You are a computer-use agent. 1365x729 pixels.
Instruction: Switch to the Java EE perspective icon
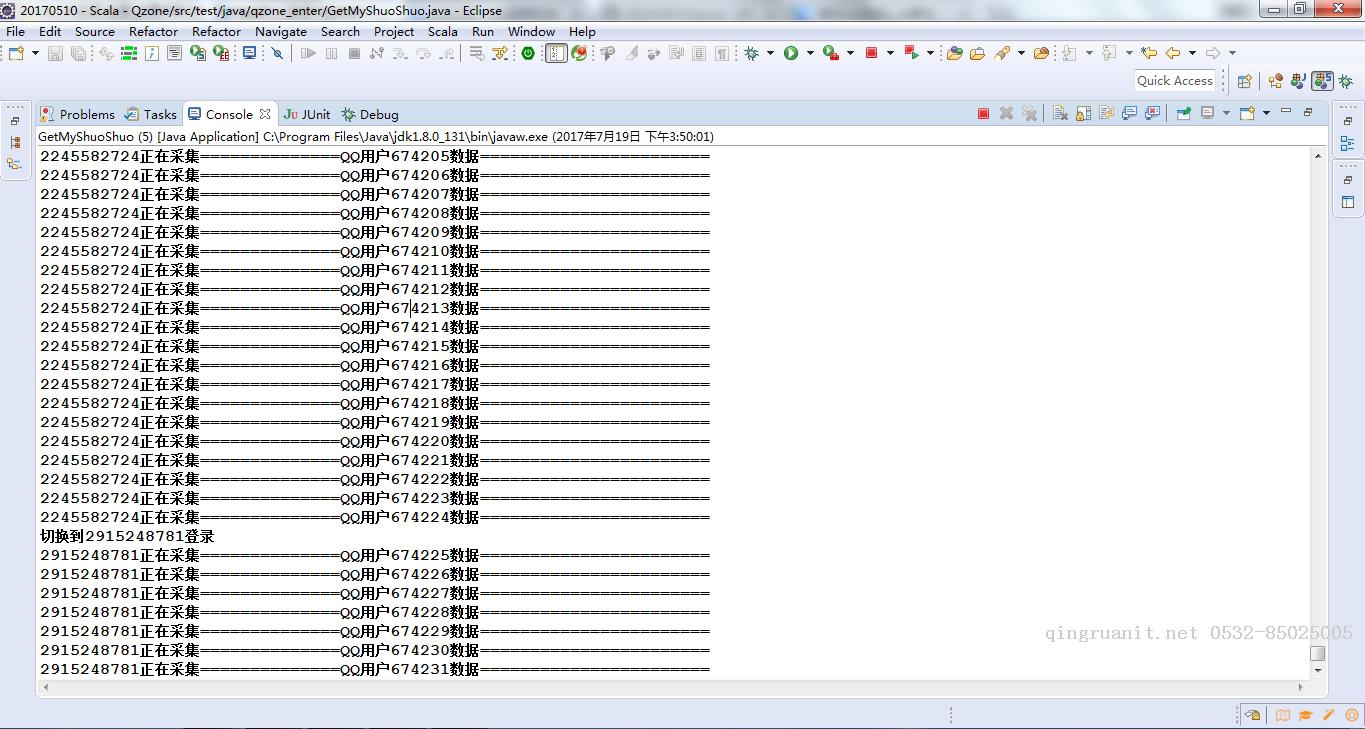pyautogui.click(x=1276, y=81)
